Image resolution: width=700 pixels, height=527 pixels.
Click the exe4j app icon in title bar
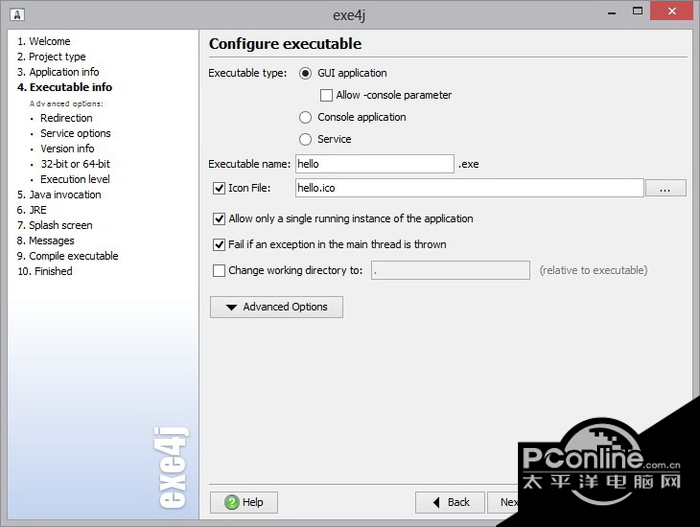point(17,15)
